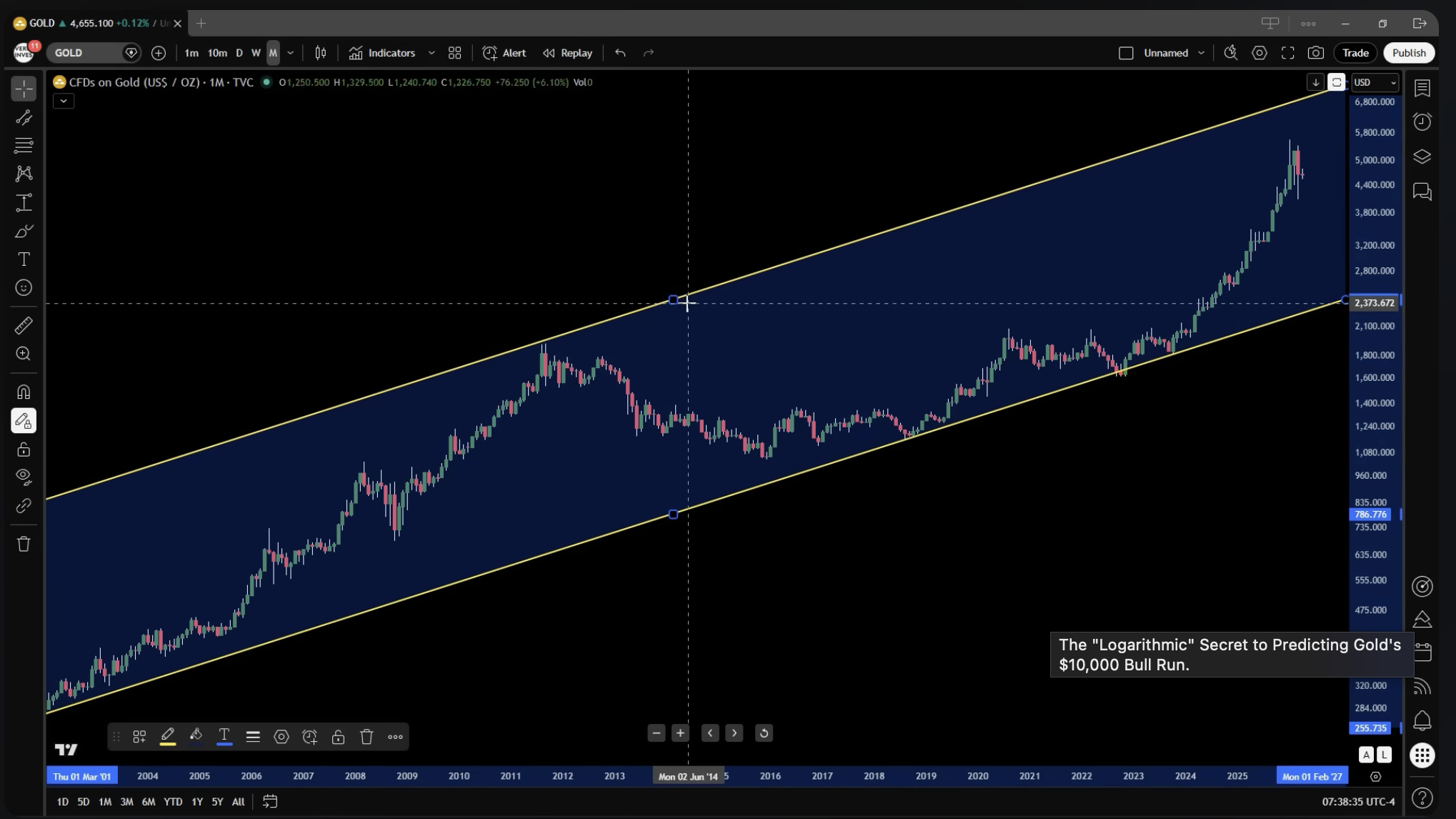1456x819 pixels.
Task: Click the Publish button
Action: point(1408,53)
